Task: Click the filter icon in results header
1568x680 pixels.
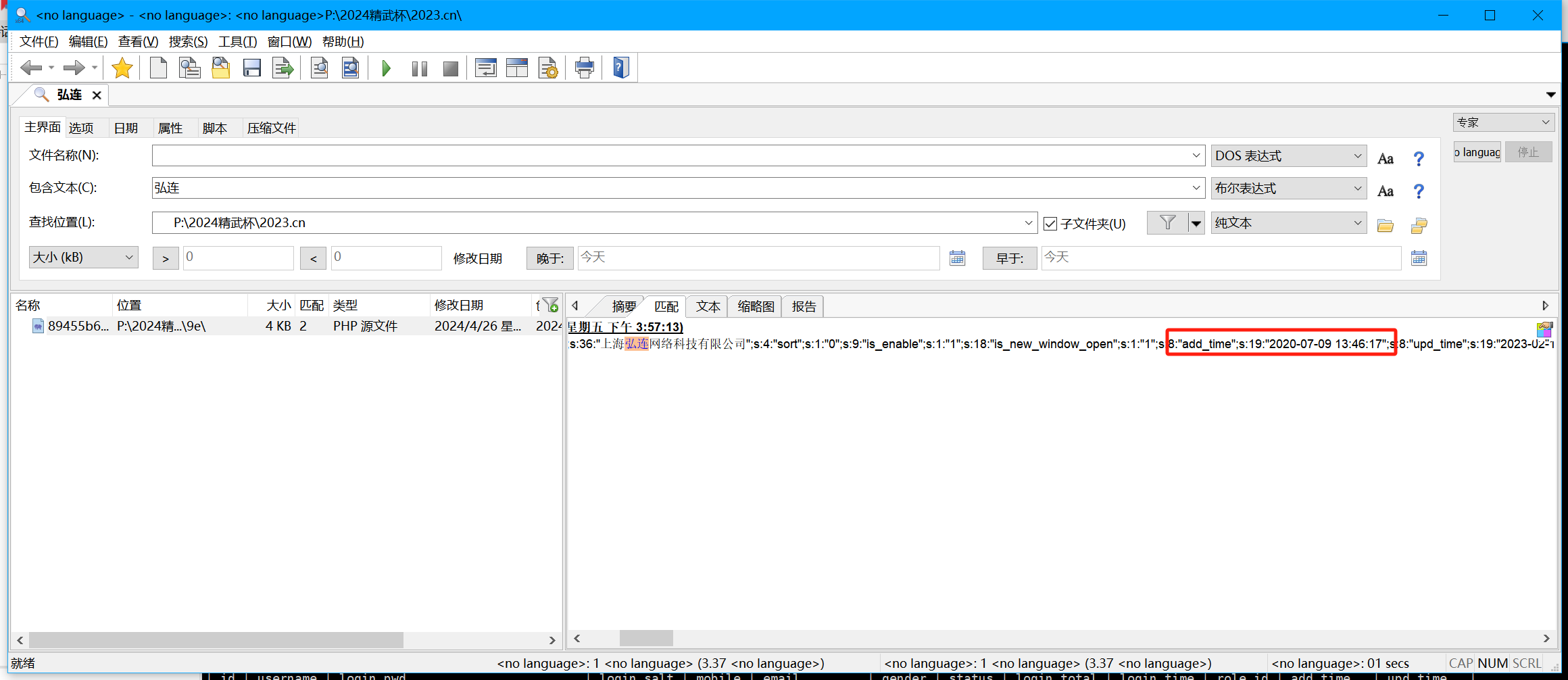Action: coord(550,306)
